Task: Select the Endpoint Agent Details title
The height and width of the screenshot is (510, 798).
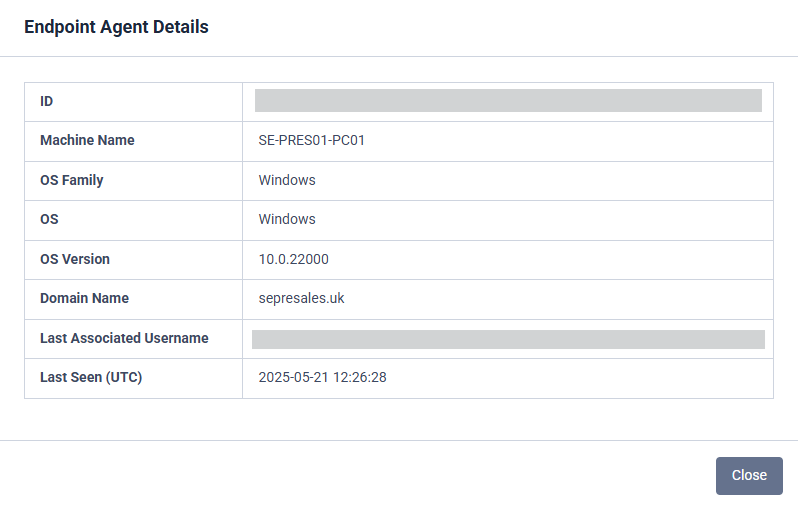Action: coord(116,27)
